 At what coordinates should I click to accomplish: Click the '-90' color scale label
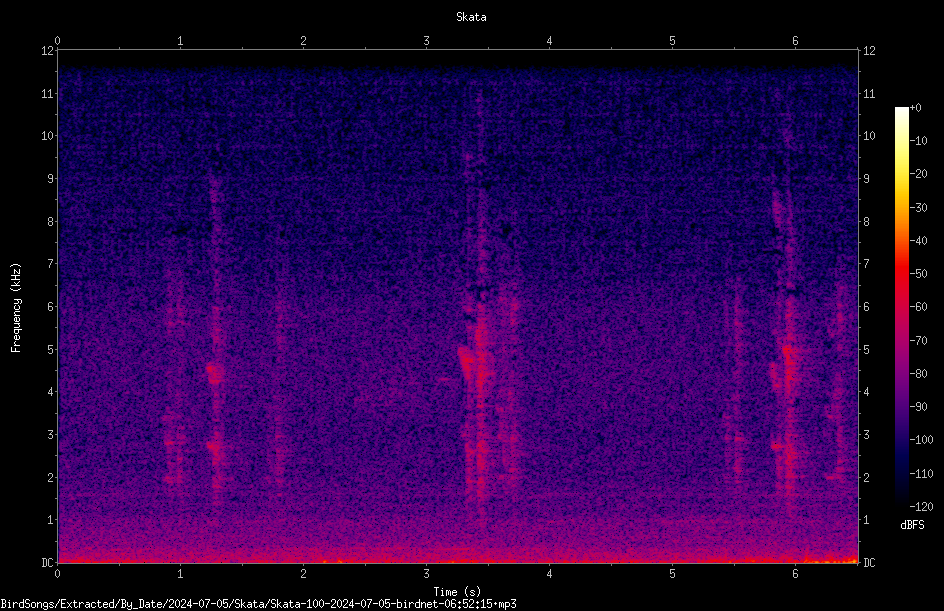click(918, 407)
